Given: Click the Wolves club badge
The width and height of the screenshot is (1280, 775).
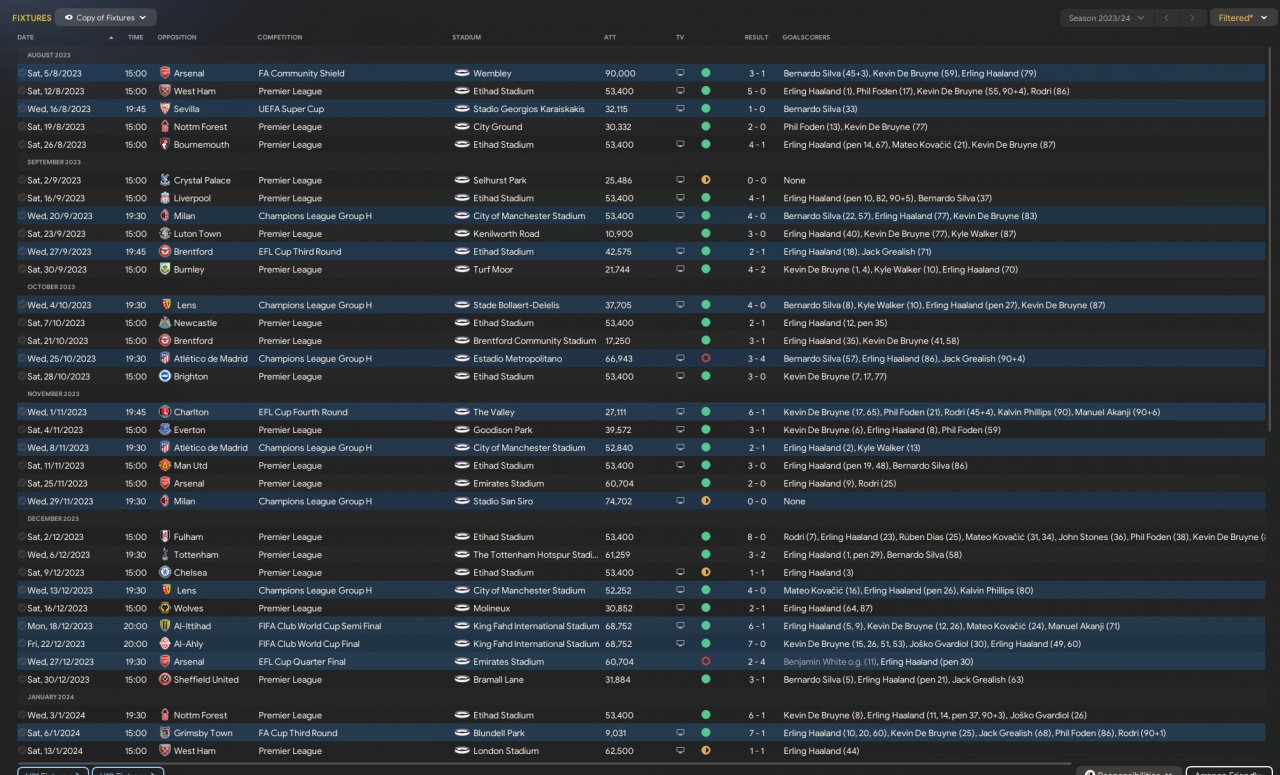Looking at the screenshot, I should (x=165, y=608).
